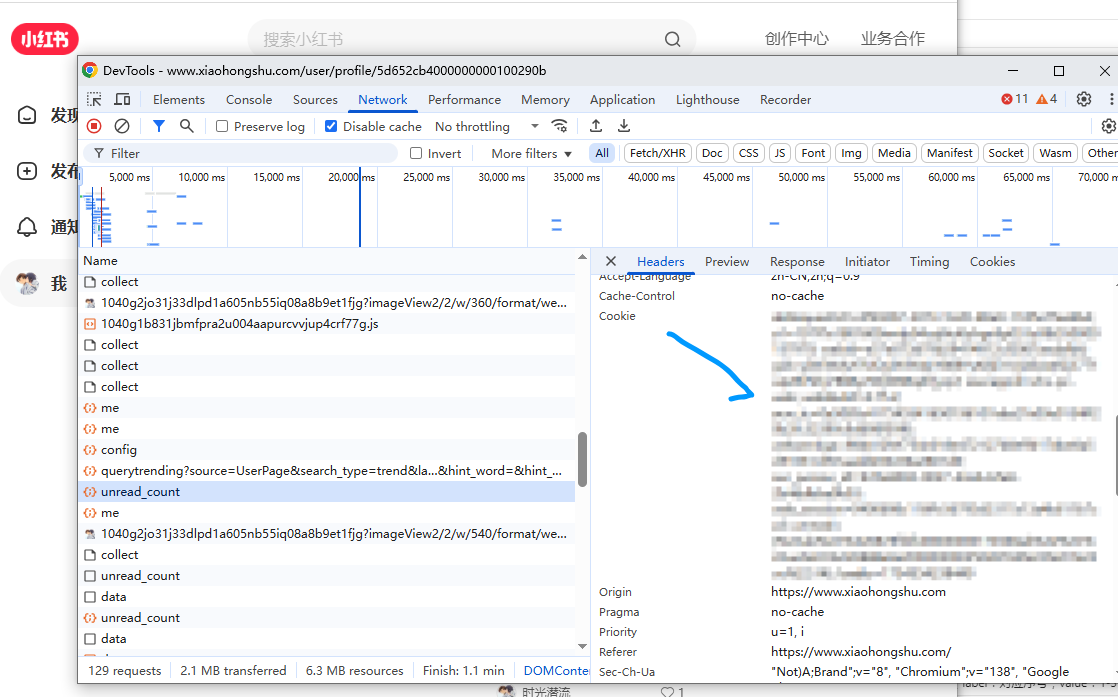Viewport: 1118px width, 697px height.
Task: Click the inspect element picker icon
Action: click(x=94, y=100)
